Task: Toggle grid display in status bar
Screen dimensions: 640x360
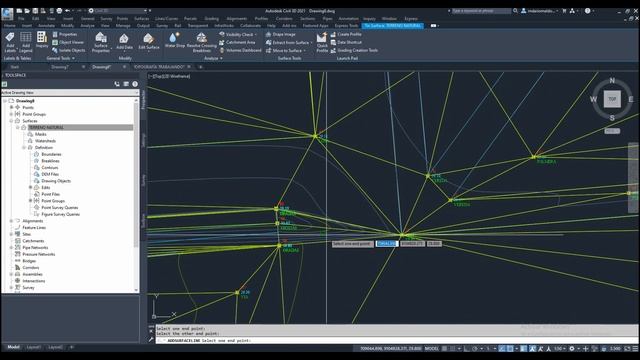Action: [444, 349]
